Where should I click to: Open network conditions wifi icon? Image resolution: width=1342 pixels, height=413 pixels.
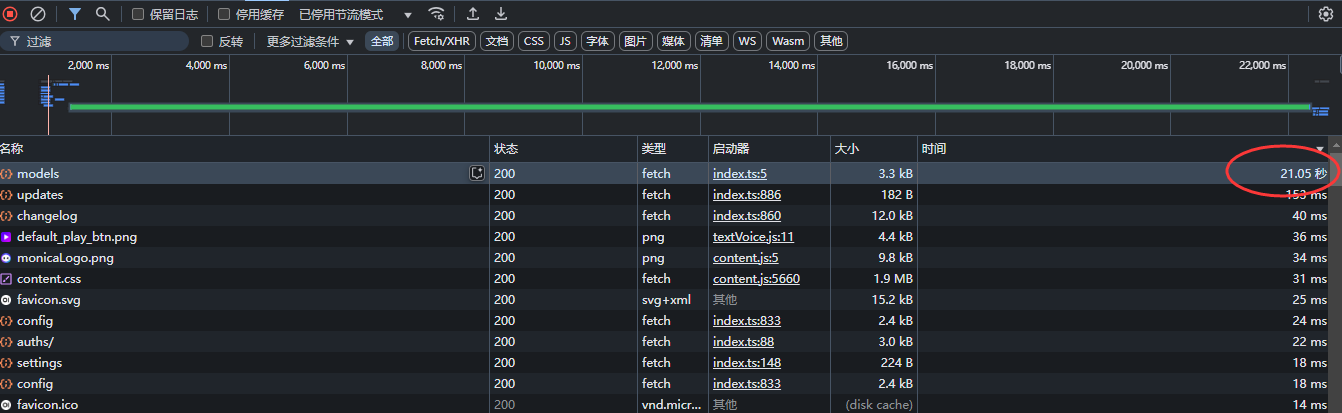click(x=436, y=14)
